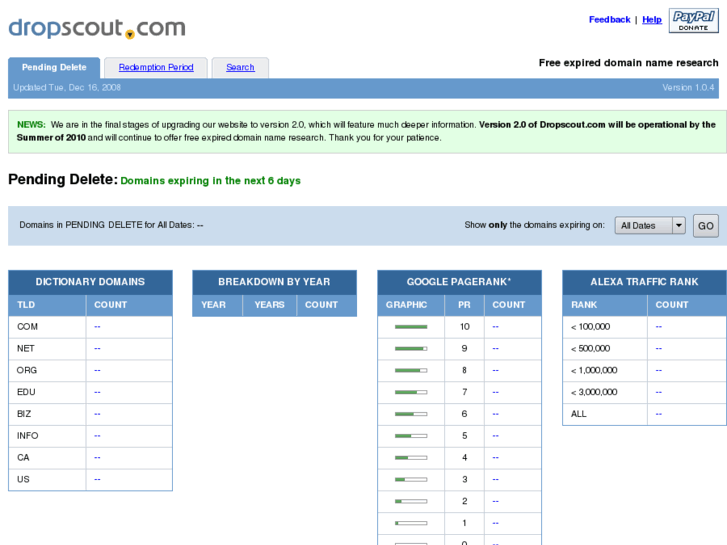Click the PageRank 8 count link
The height and width of the screenshot is (545, 727).
click(x=496, y=370)
